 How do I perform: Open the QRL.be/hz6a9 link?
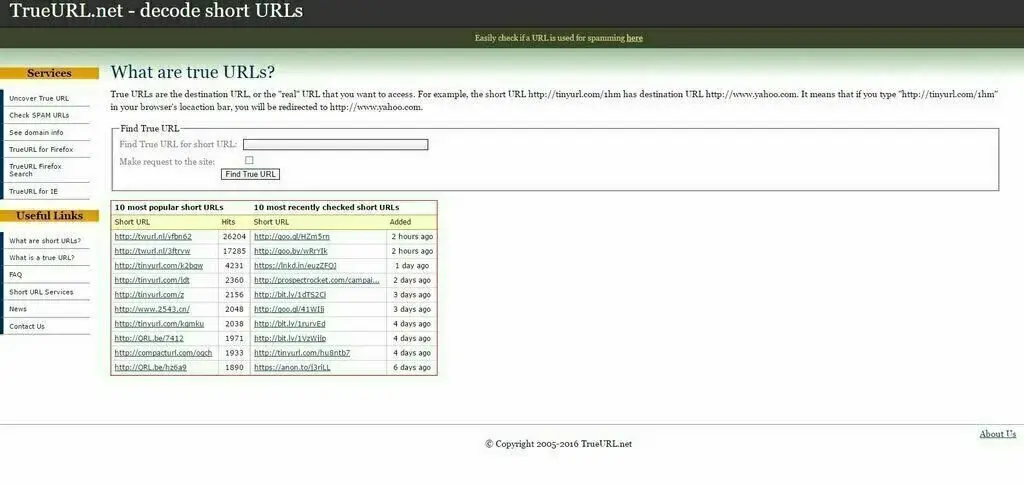point(150,368)
